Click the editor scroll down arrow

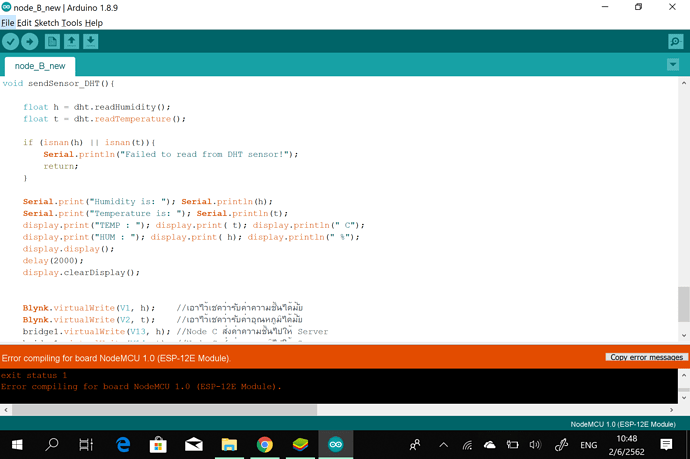pyautogui.click(x=684, y=335)
